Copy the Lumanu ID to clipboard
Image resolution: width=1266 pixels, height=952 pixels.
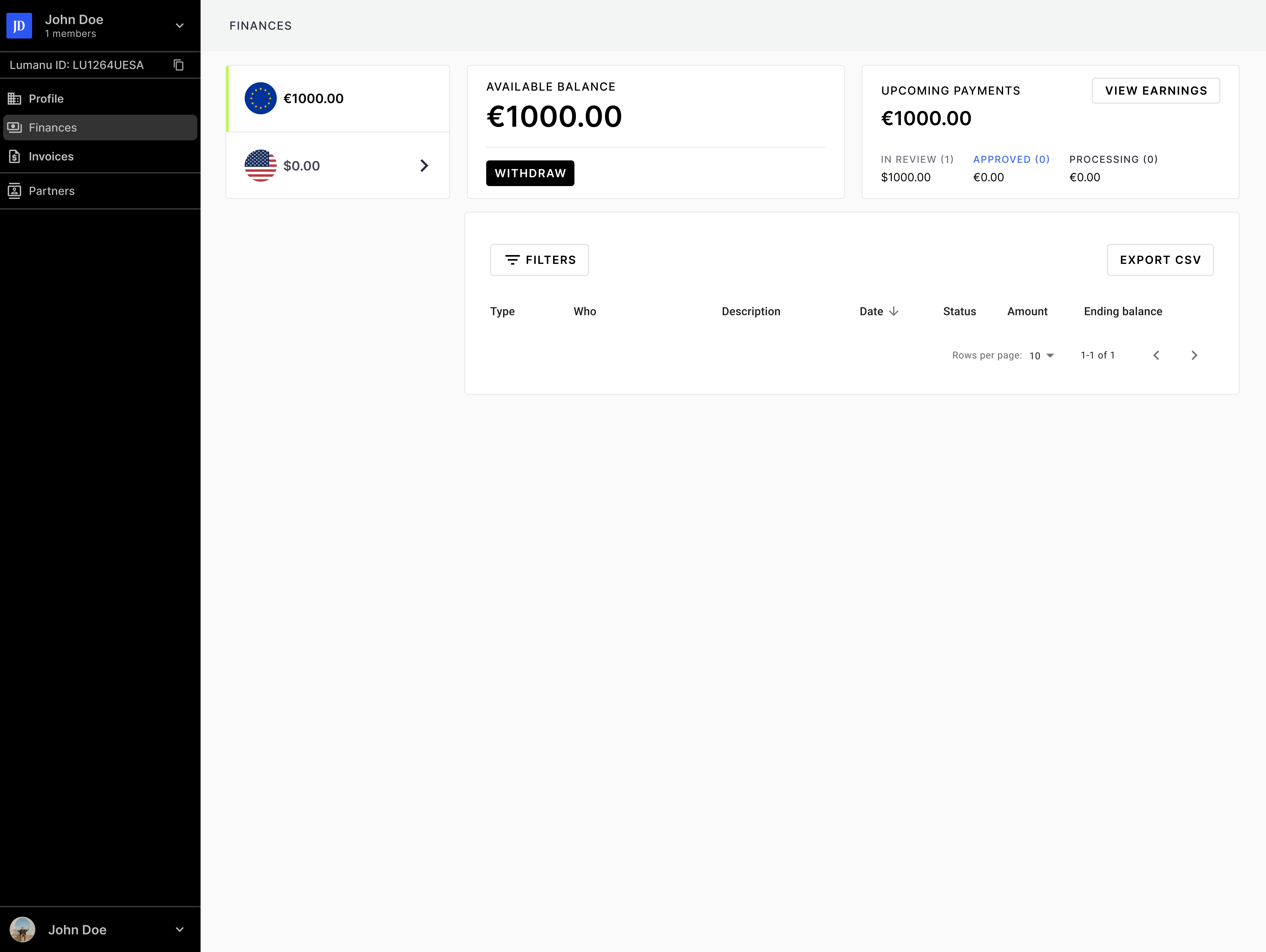pyautogui.click(x=179, y=65)
